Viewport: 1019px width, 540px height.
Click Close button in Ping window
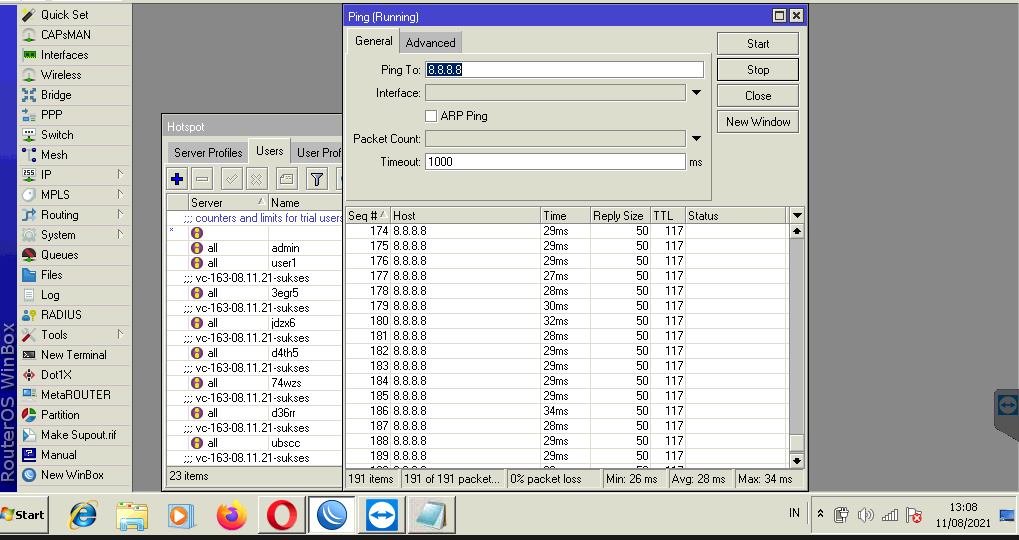point(758,96)
